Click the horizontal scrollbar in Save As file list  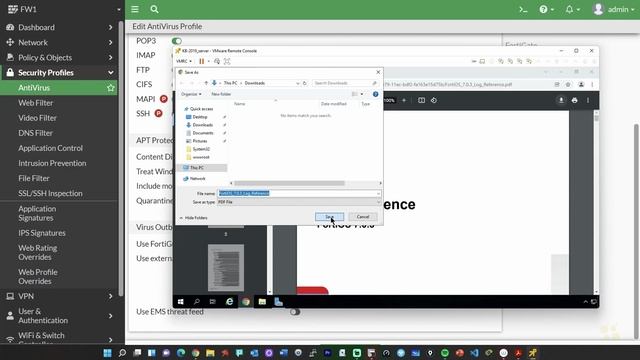(289, 183)
